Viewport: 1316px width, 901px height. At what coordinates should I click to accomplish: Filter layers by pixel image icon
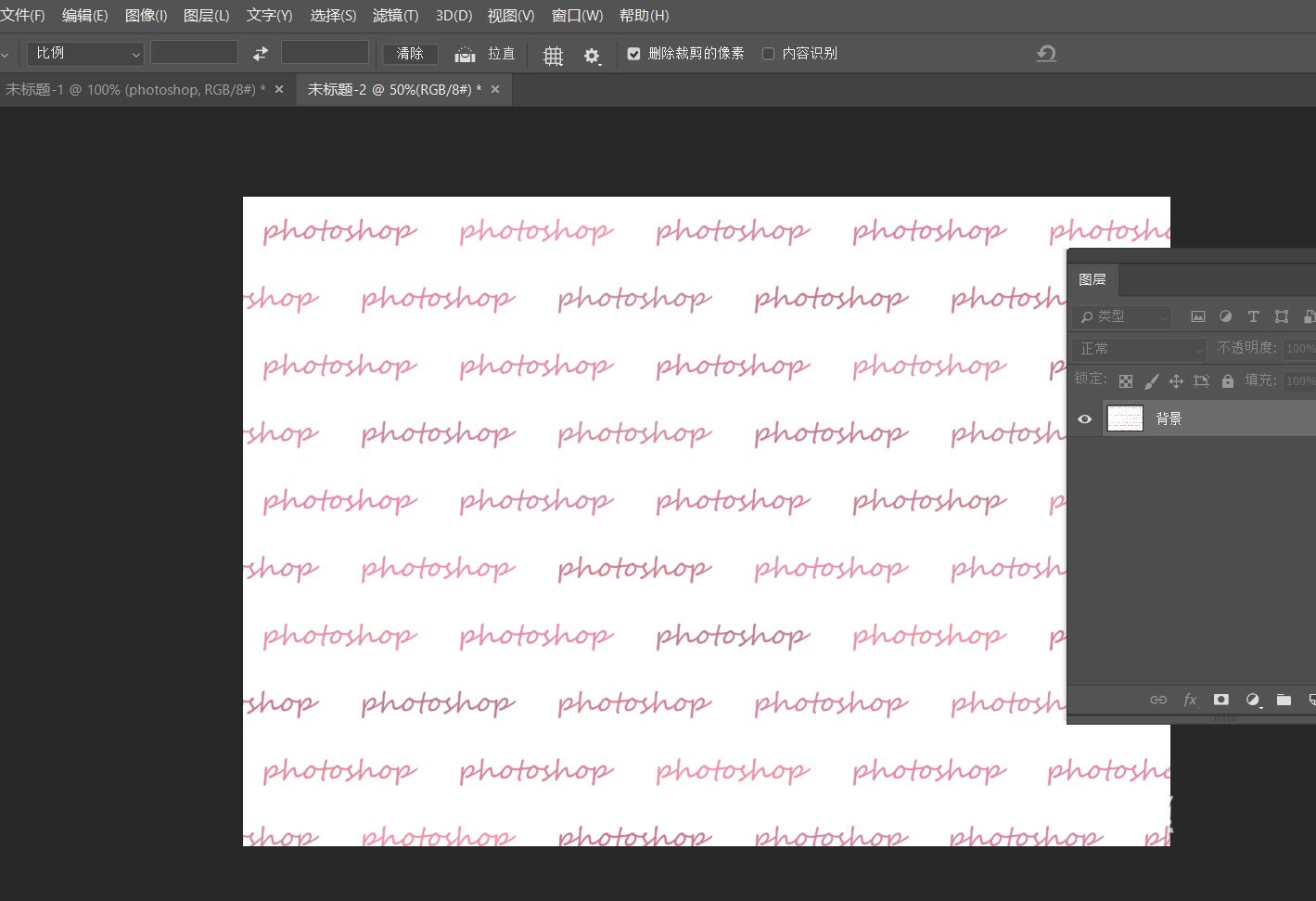1197,316
